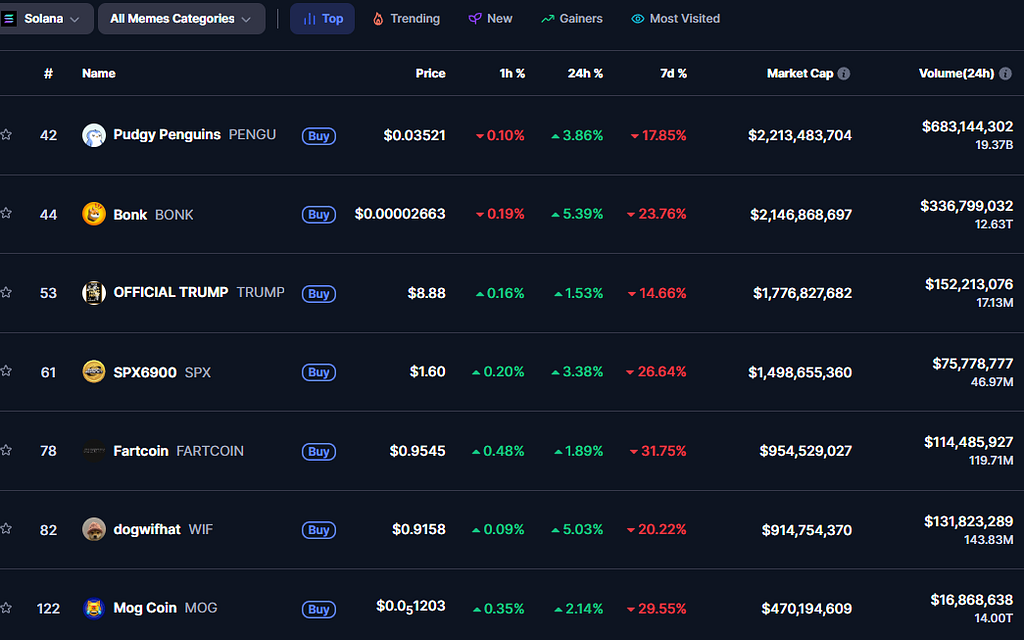Switch to the Gainers tab
Viewport: 1024px width, 640px height.
point(572,18)
